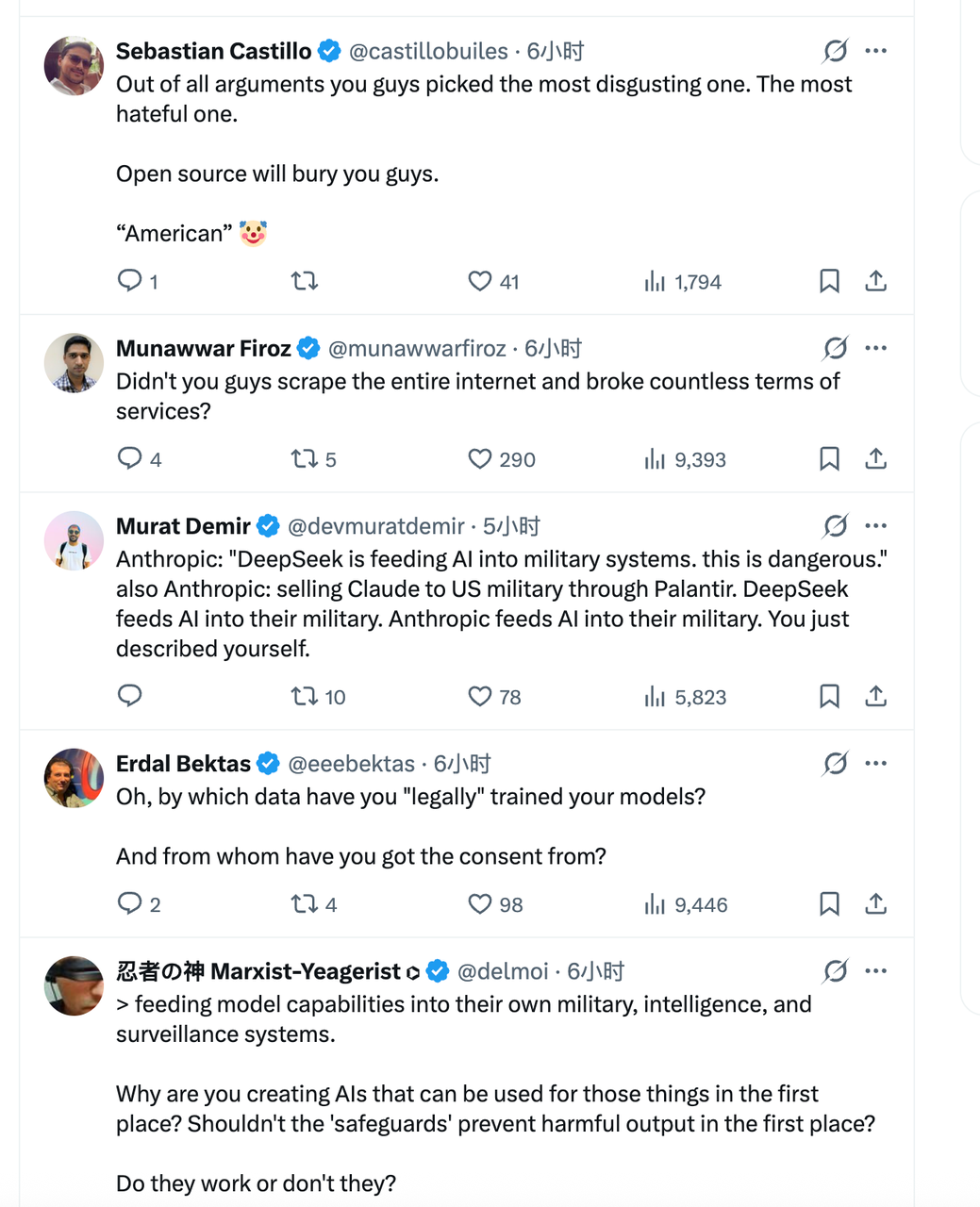The width and height of the screenshot is (980, 1207).
Task: Open Grok for Marxist-Yeagerist tweet
Action: tap(835, 970)
